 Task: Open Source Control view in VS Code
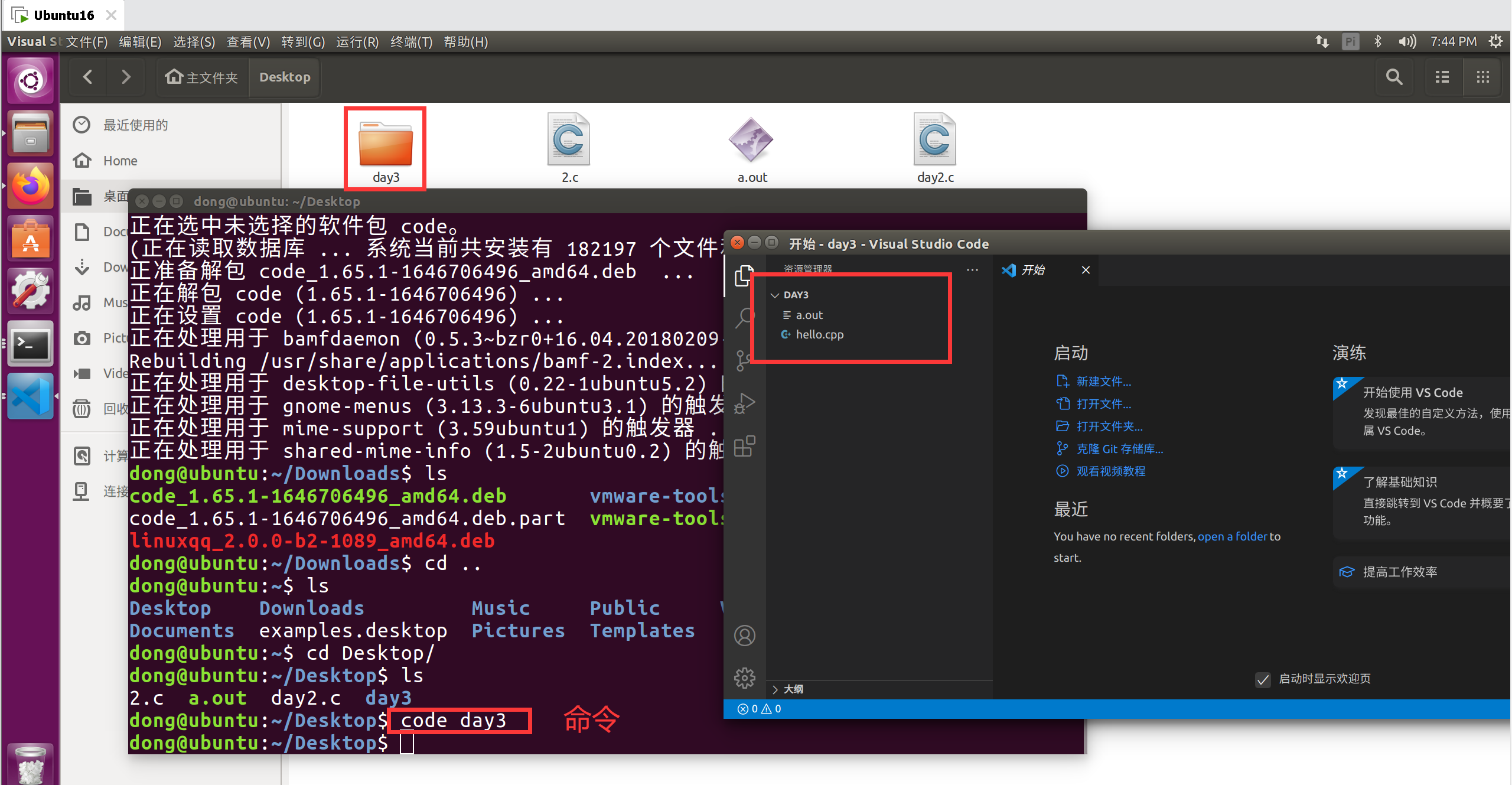tap(744, 360)
